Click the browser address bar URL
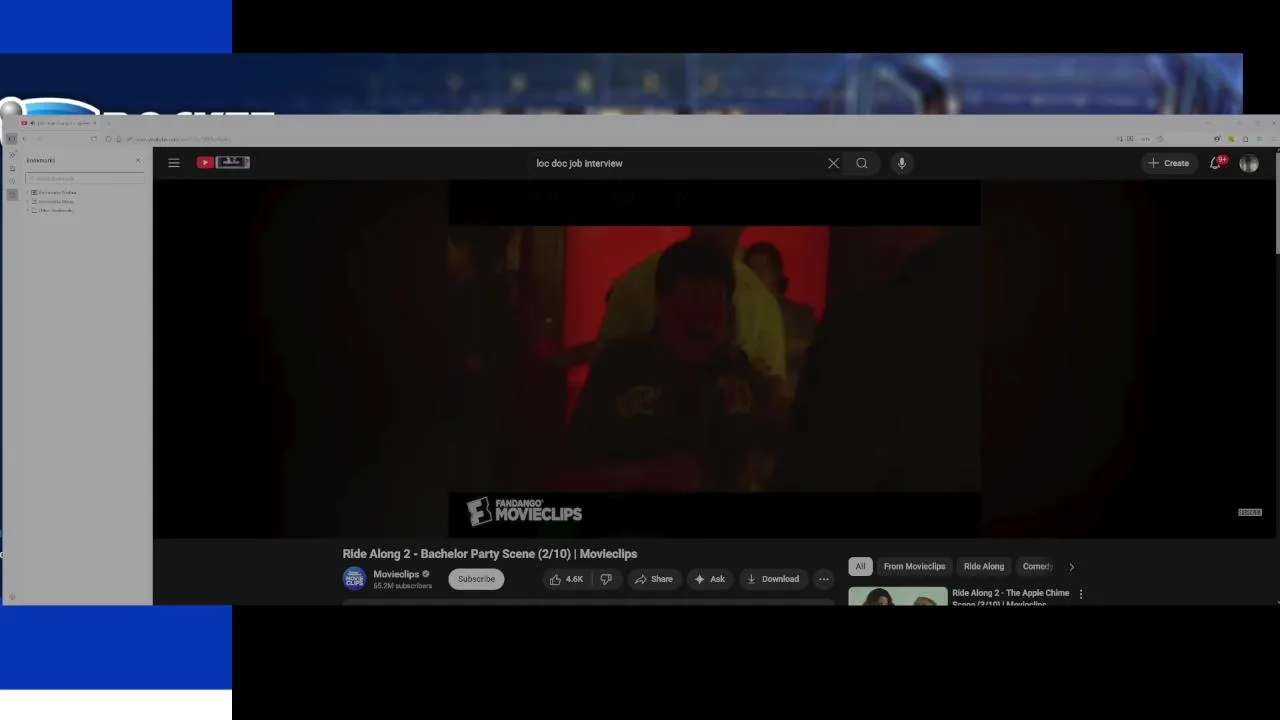This screenshot has width=1280, height=720. click(183, 139)
